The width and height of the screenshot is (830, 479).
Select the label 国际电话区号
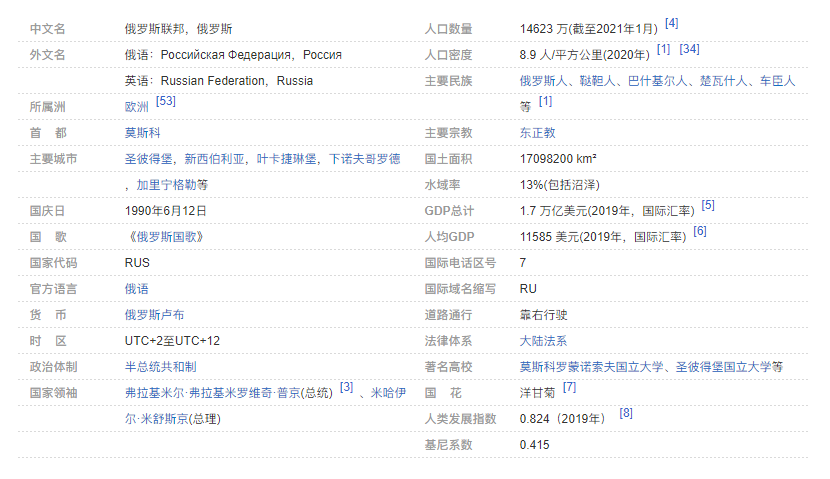click(x=460, y=263)
